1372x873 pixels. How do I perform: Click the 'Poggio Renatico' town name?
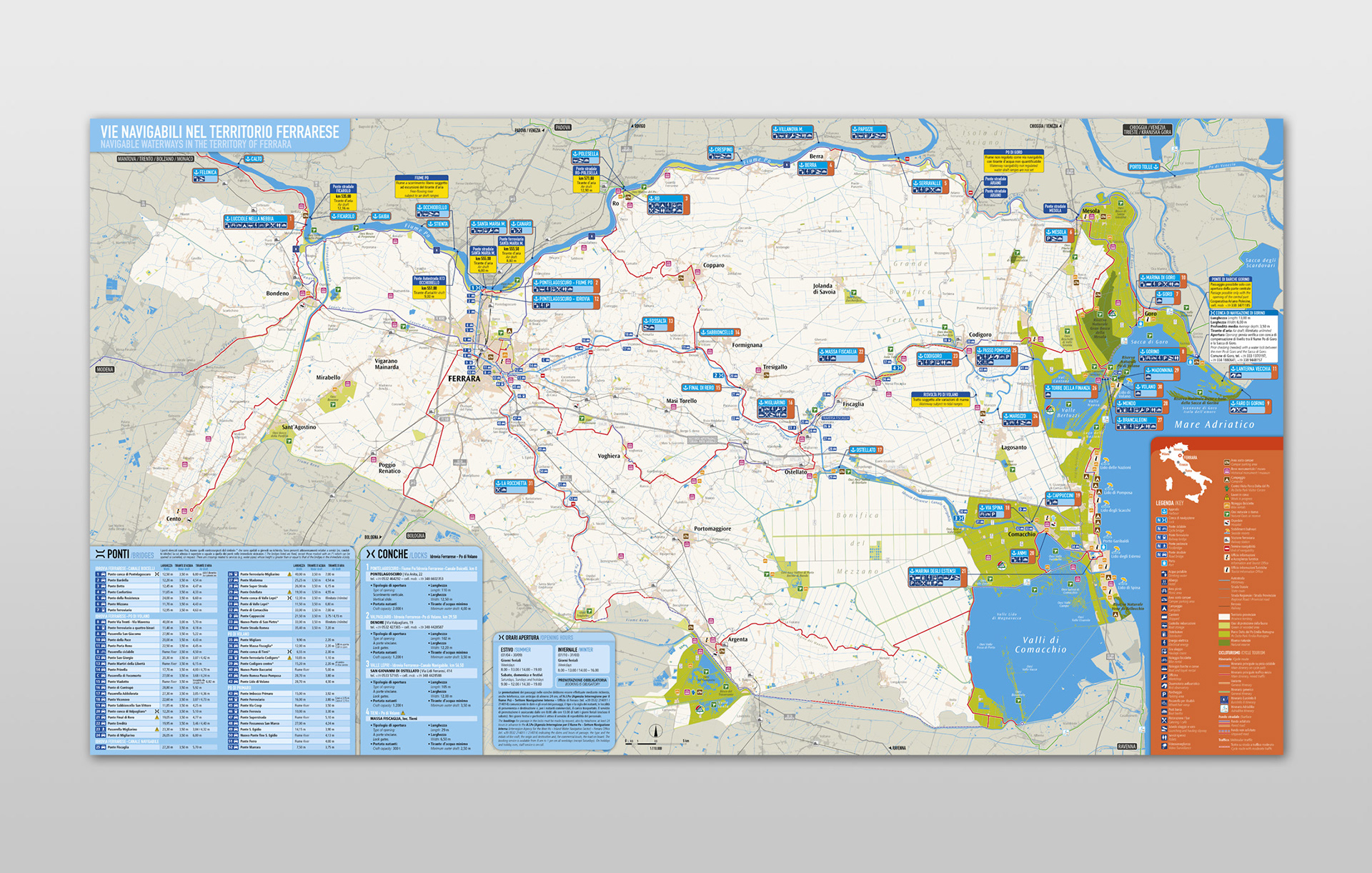(389, 468)
